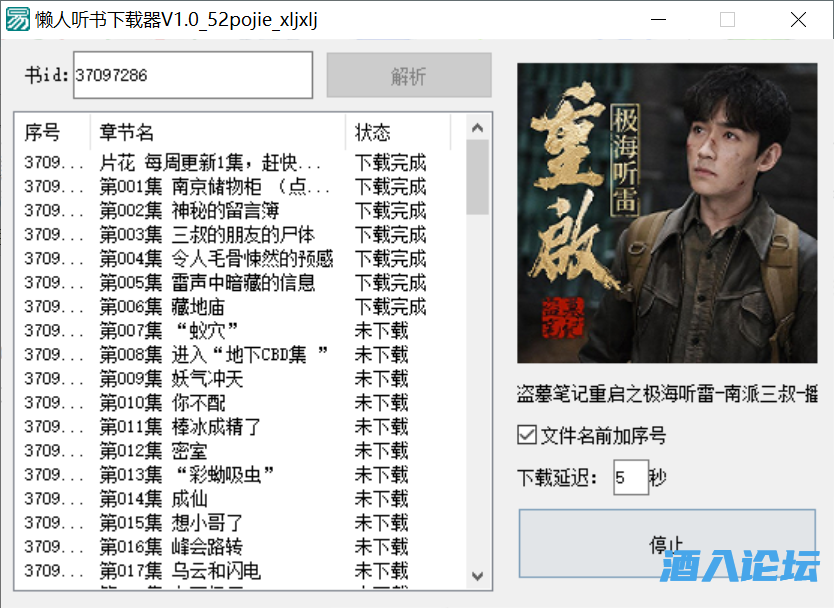This screenshot has height=608, width=834.
Task: Click the 序号 column header
Action: [52, 132]
